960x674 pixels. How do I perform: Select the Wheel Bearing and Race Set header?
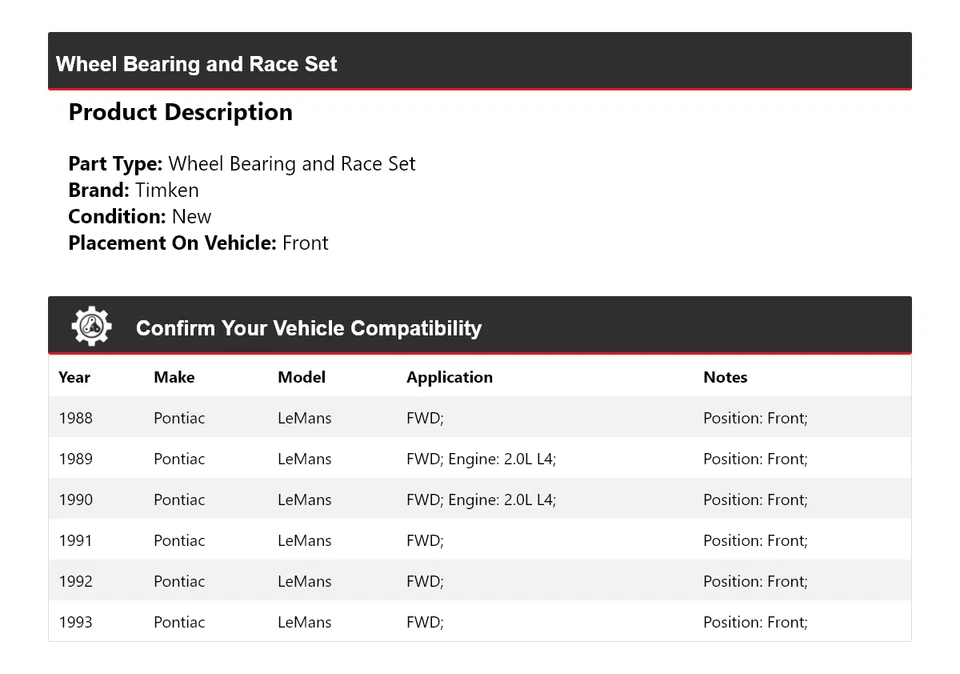coord(196,64)
